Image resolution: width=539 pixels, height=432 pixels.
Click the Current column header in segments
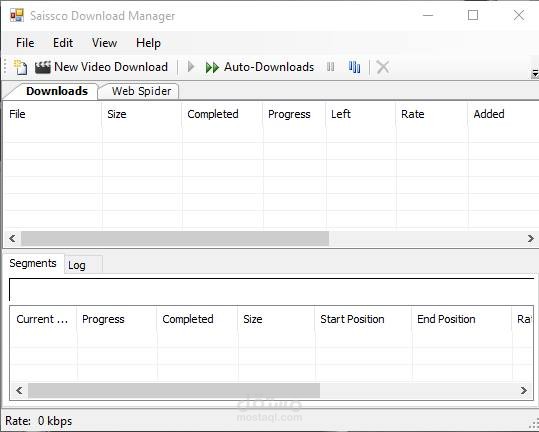click(43, 319)
